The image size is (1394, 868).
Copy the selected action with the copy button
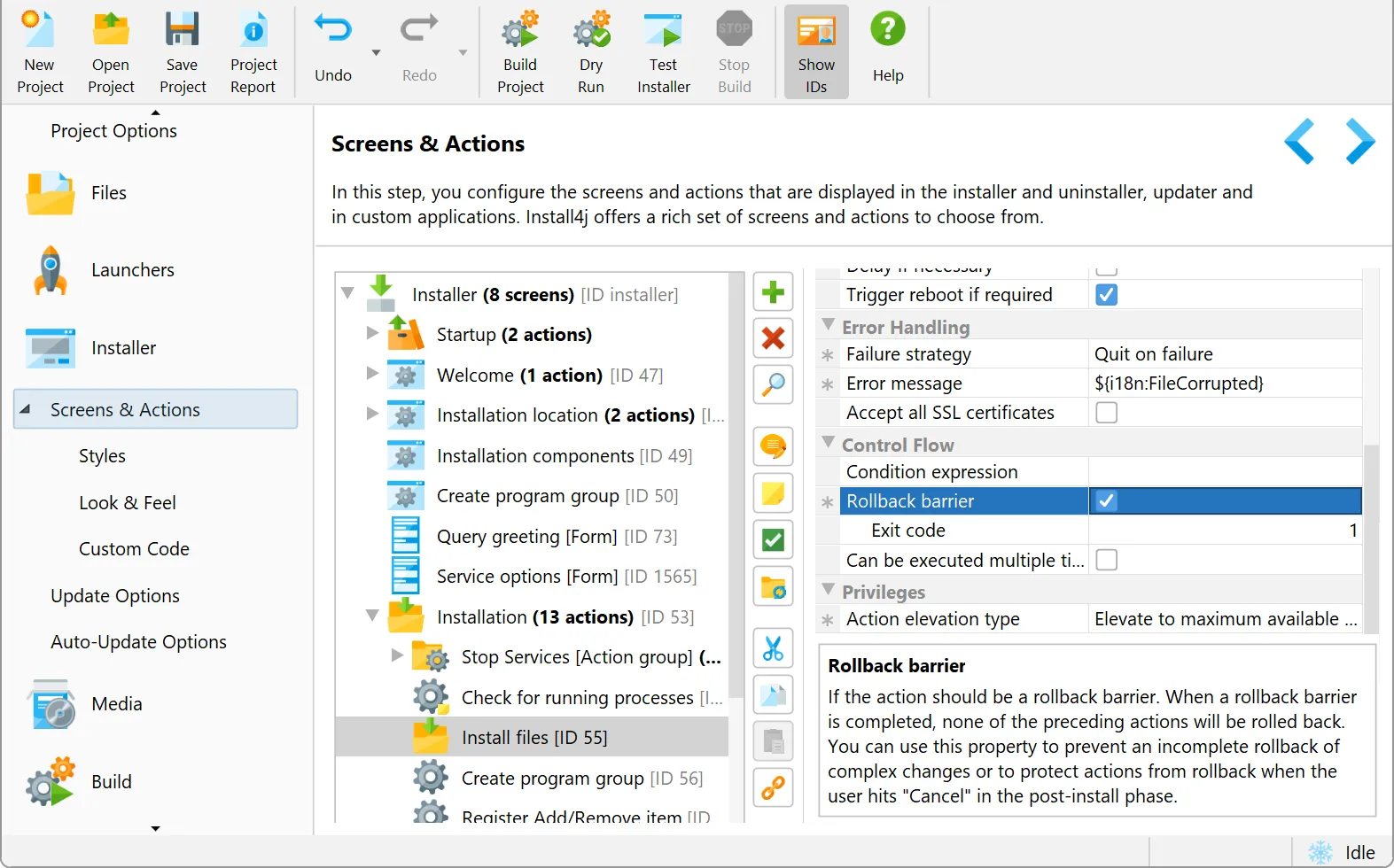[x=773, y=694]
